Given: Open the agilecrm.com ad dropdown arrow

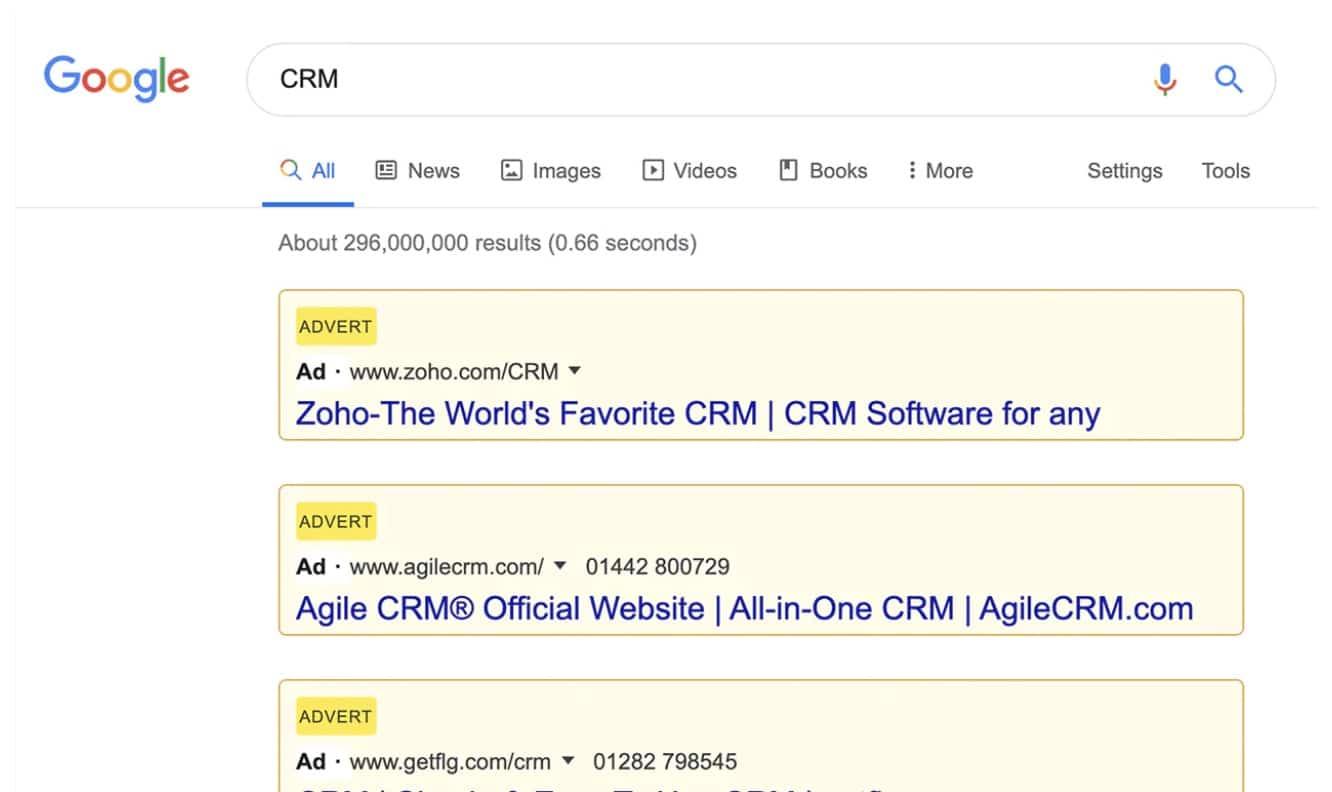Looking at the screenshot, I should 559,565.
